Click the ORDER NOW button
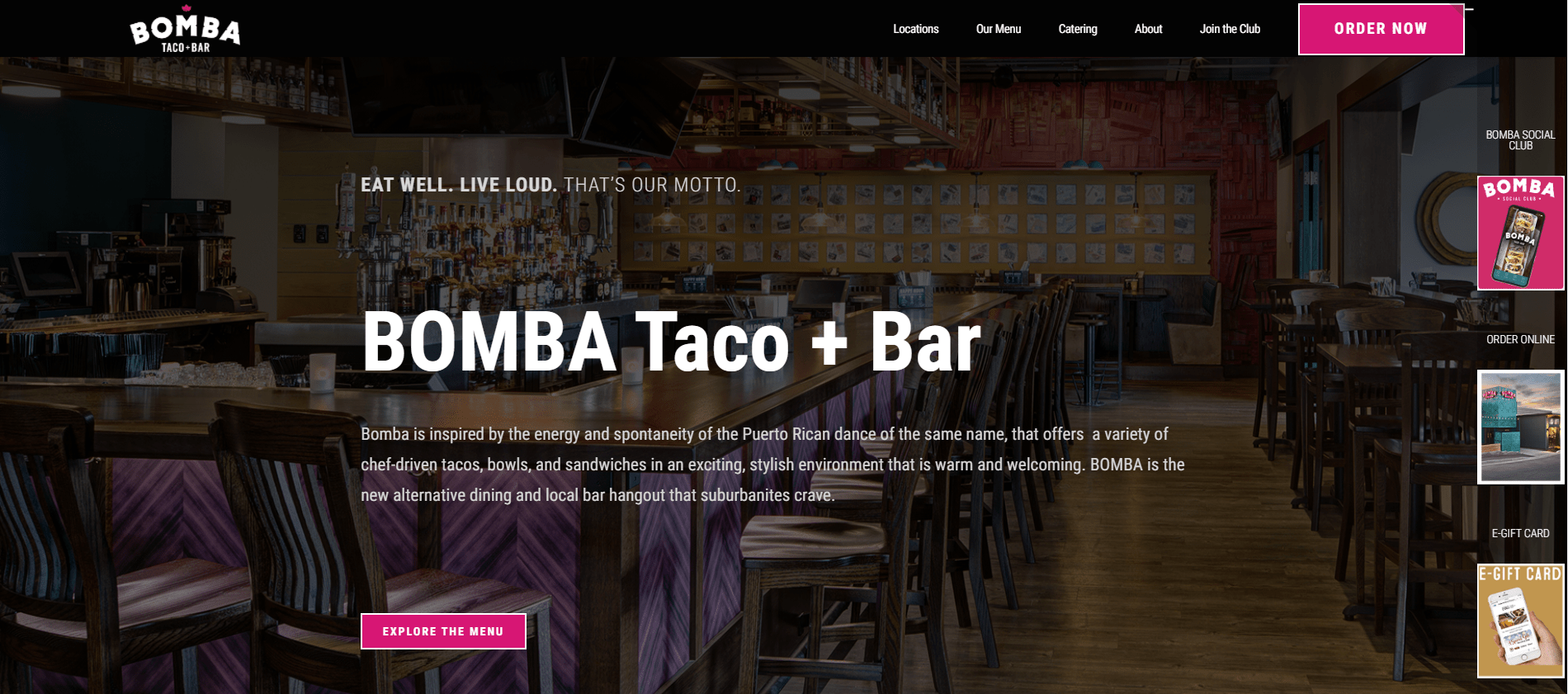Viewport: 1568px width, 694px height. (x=1381, y=29)
